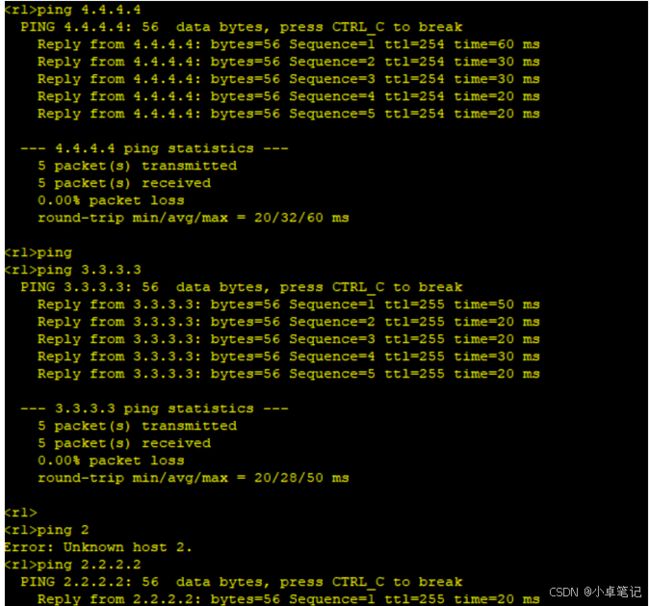Click the '3.3.3.3 ping statistics' heading
Viewport: 650px width, 606px height.
154,409
